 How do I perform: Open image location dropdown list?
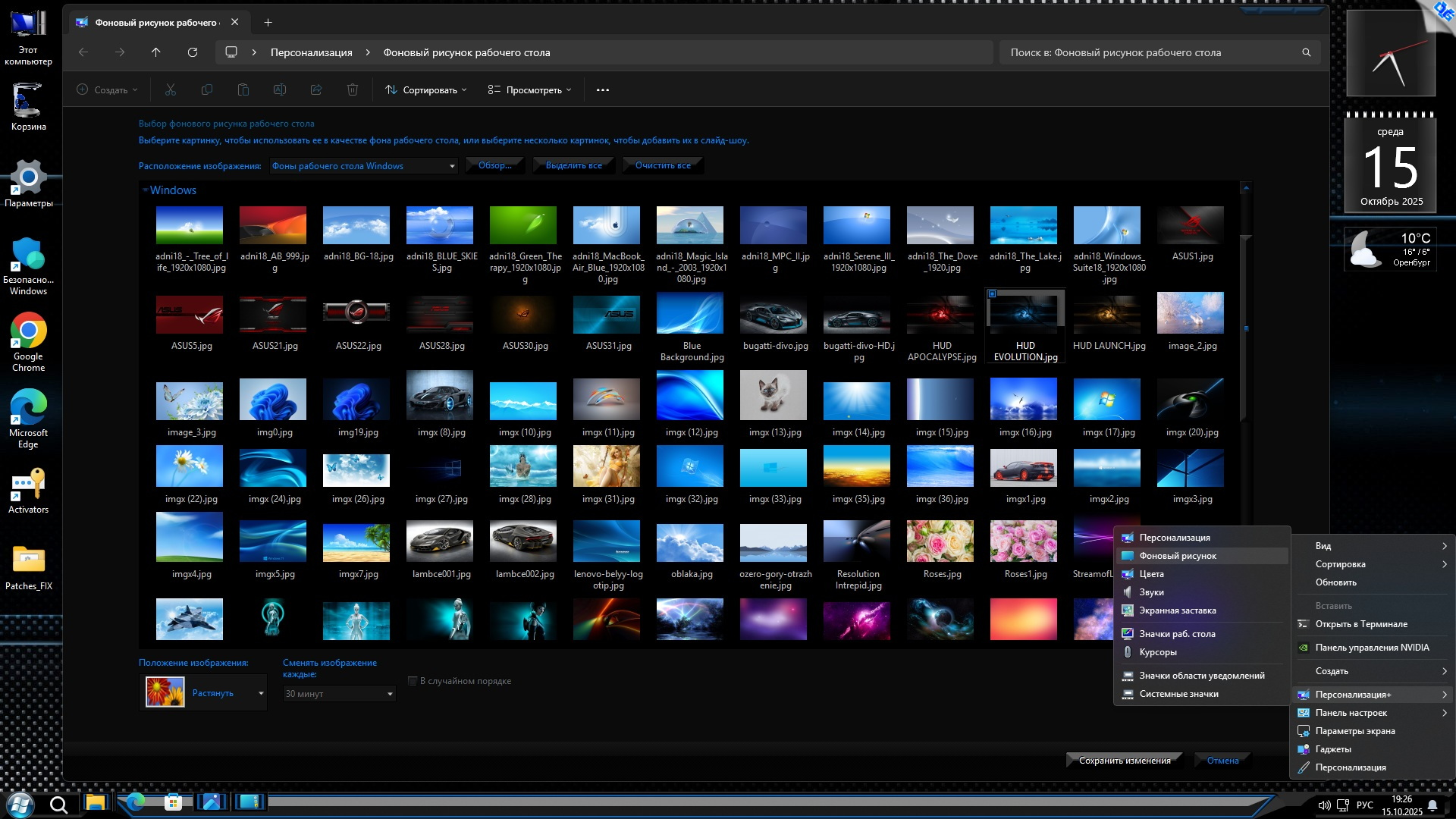[452, 166]
